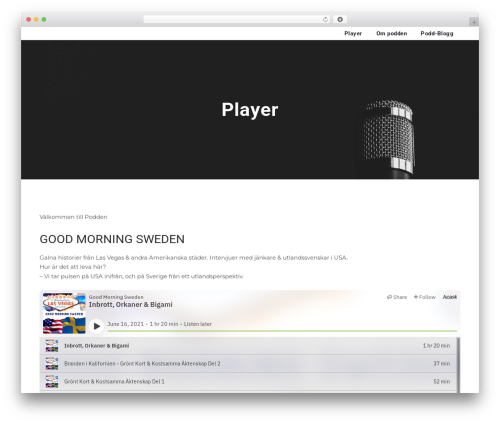Click the Share button in the podcast player

point(397,297)
